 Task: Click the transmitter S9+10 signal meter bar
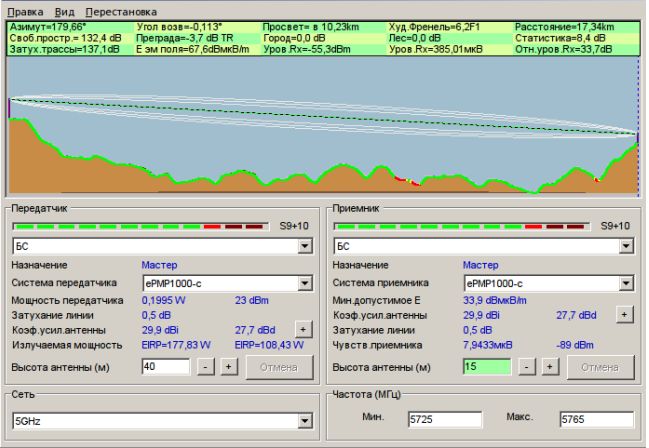tap(142, 226)
